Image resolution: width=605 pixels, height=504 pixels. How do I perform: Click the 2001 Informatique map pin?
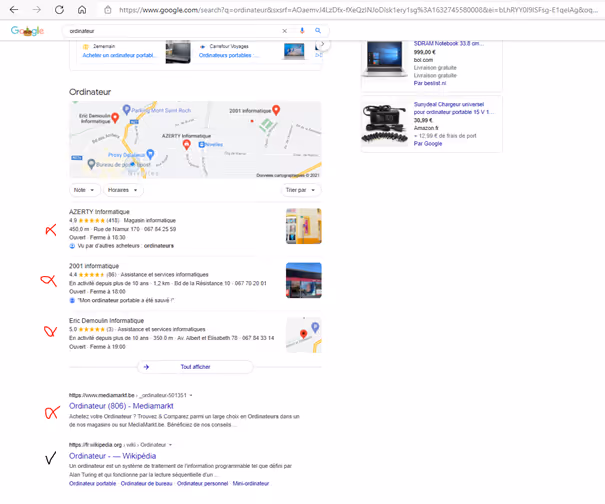pos(276,110)
